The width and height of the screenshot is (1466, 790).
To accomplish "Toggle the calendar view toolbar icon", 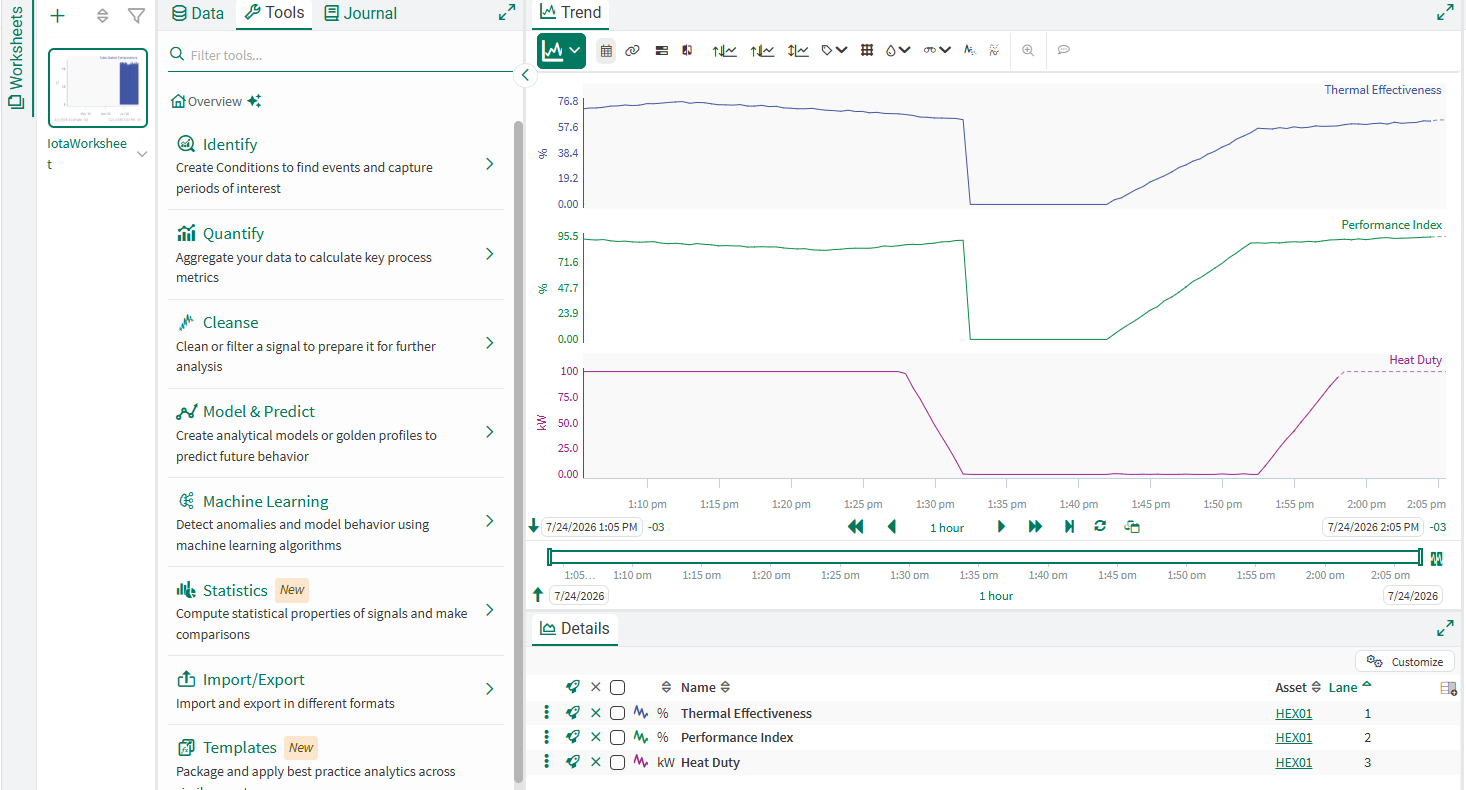I will 606,50.
